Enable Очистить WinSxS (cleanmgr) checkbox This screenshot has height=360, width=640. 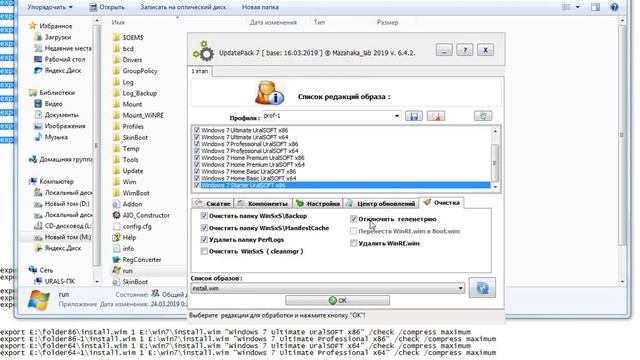pyautogui.click(x=204, y=251)
